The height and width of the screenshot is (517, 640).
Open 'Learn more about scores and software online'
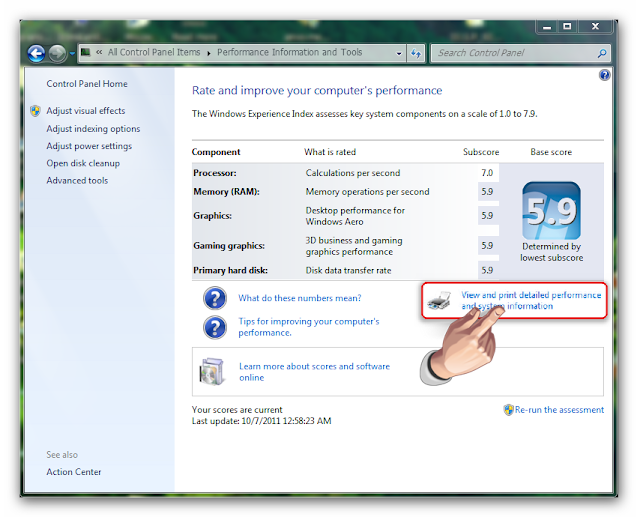(x=314, y=372)
